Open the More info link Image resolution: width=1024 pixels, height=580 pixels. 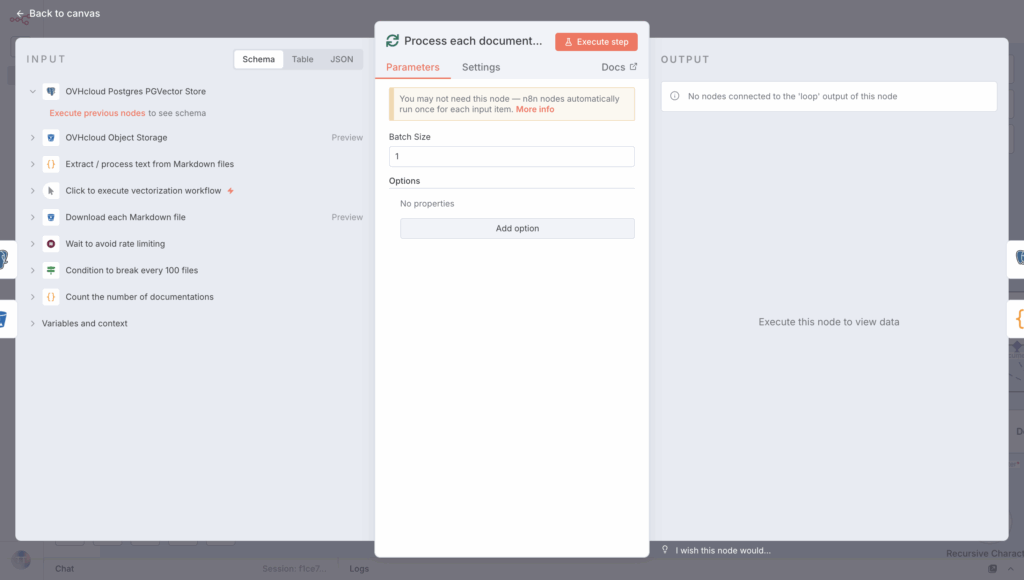point(535,109)
